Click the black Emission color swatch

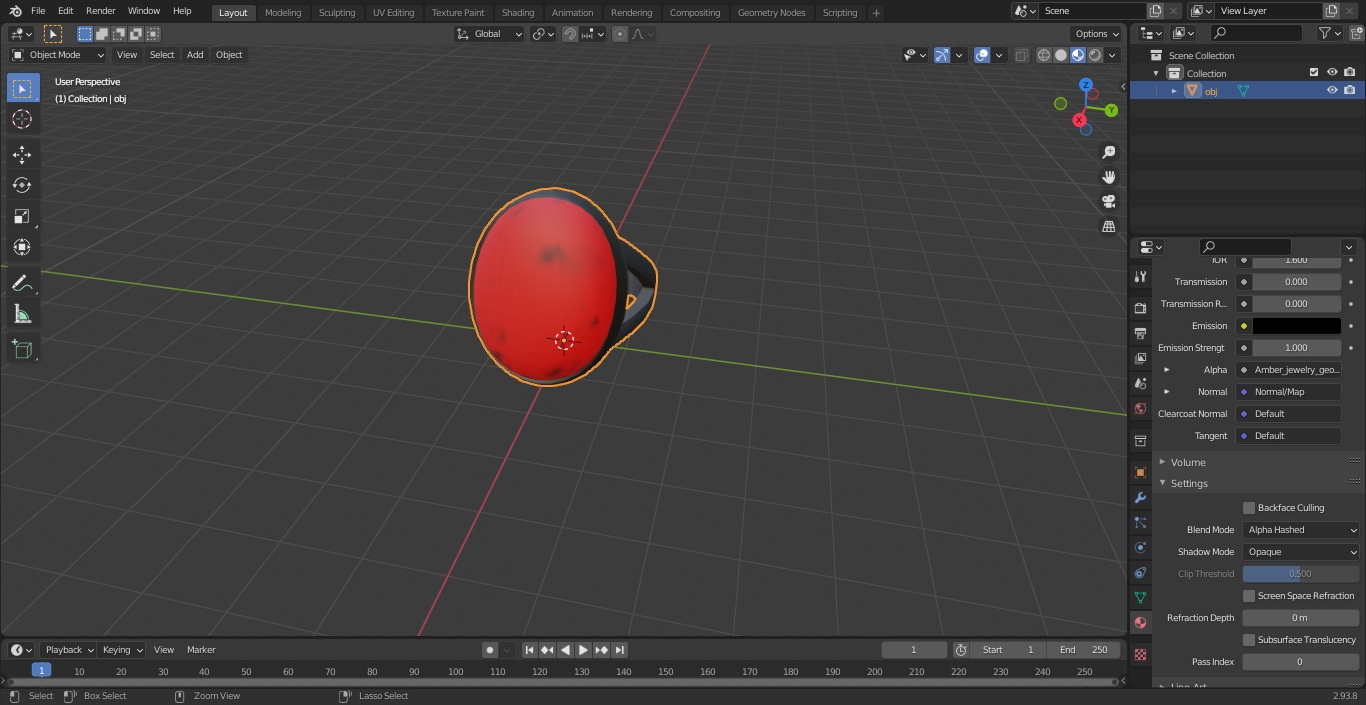pos(1296,326)
